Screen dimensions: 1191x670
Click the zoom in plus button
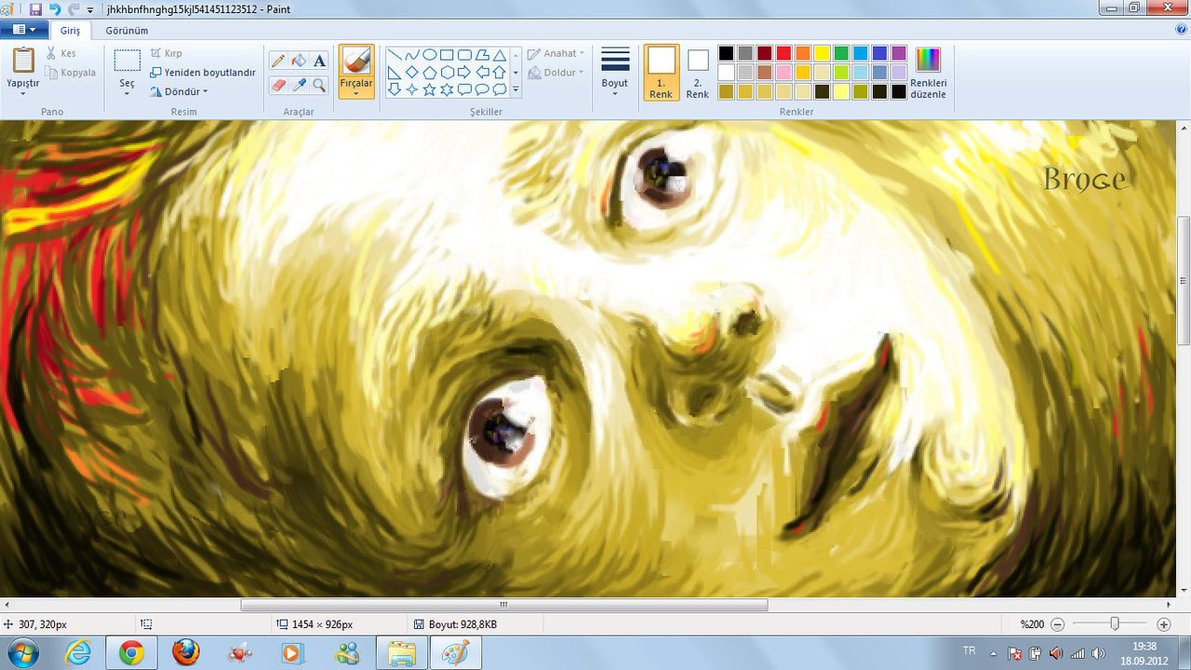coord(1163,624)
